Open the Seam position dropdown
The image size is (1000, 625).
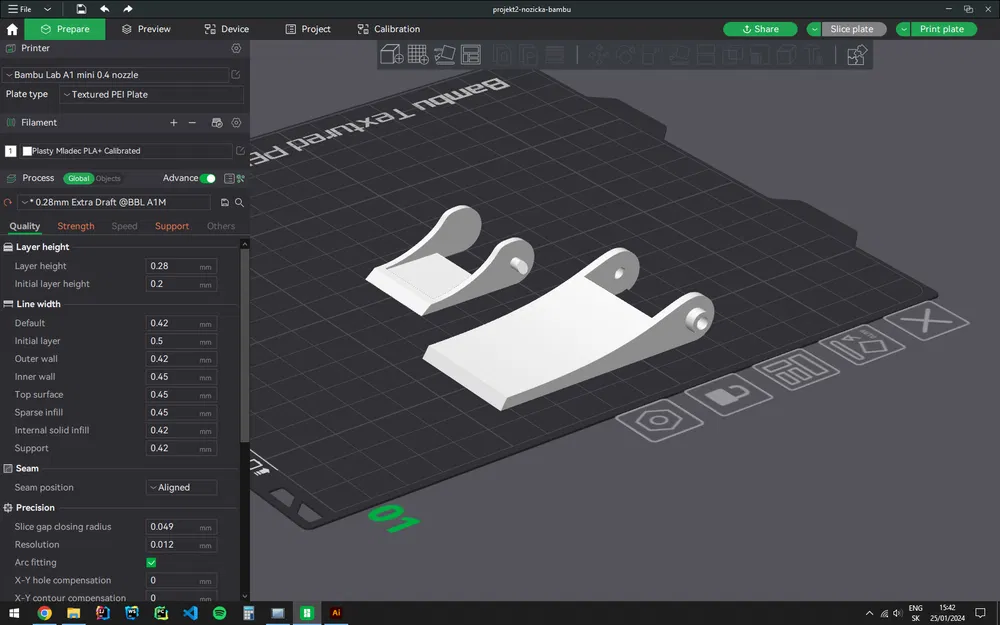(x=181, y=488)
